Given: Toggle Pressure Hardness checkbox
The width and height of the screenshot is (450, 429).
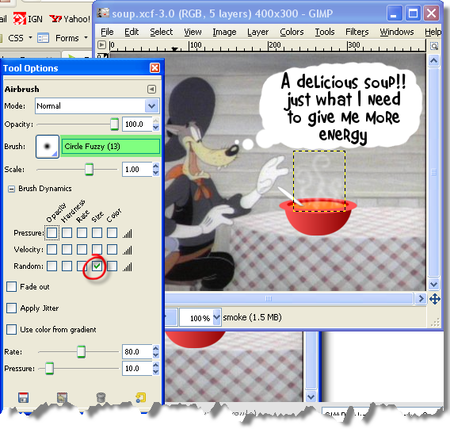Looking at the screenshot, I should [67, 233].
